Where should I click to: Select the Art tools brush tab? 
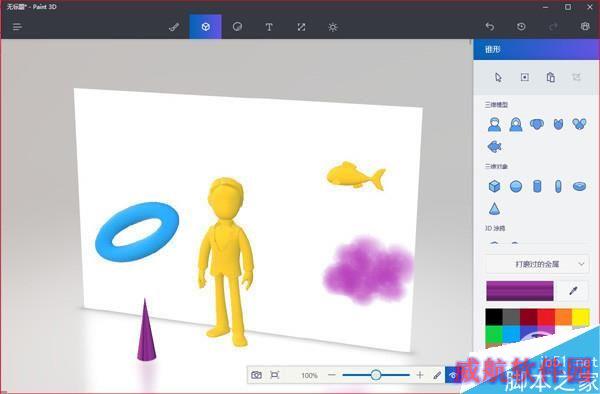174,27
